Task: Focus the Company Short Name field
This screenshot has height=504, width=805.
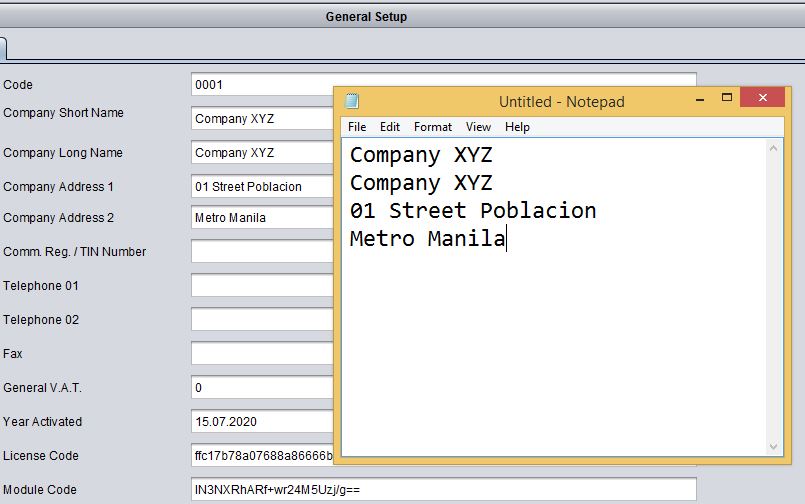Action: (x=262, y=118)
